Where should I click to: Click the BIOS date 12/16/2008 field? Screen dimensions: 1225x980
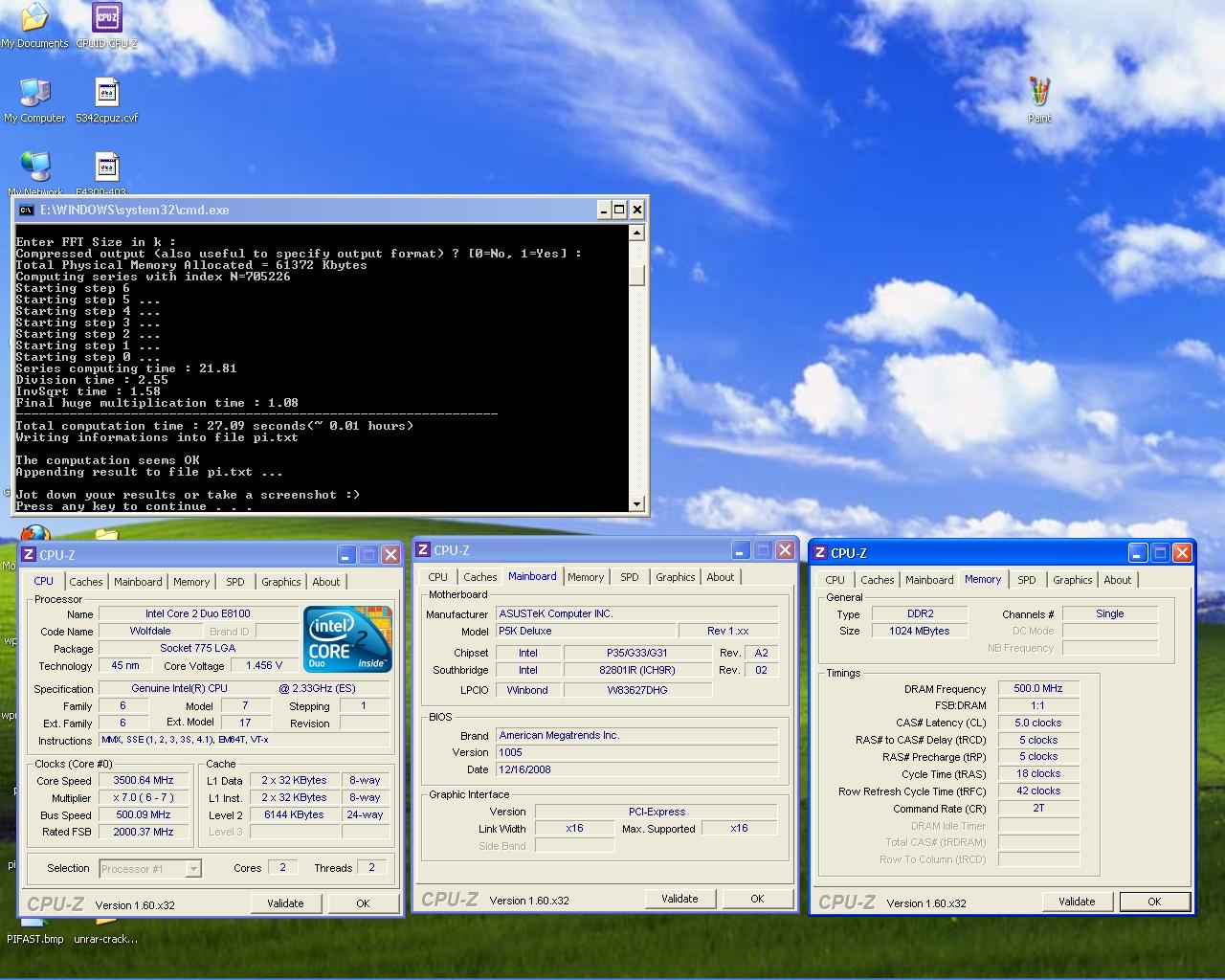pyautogui.click(x=636, y=769)
